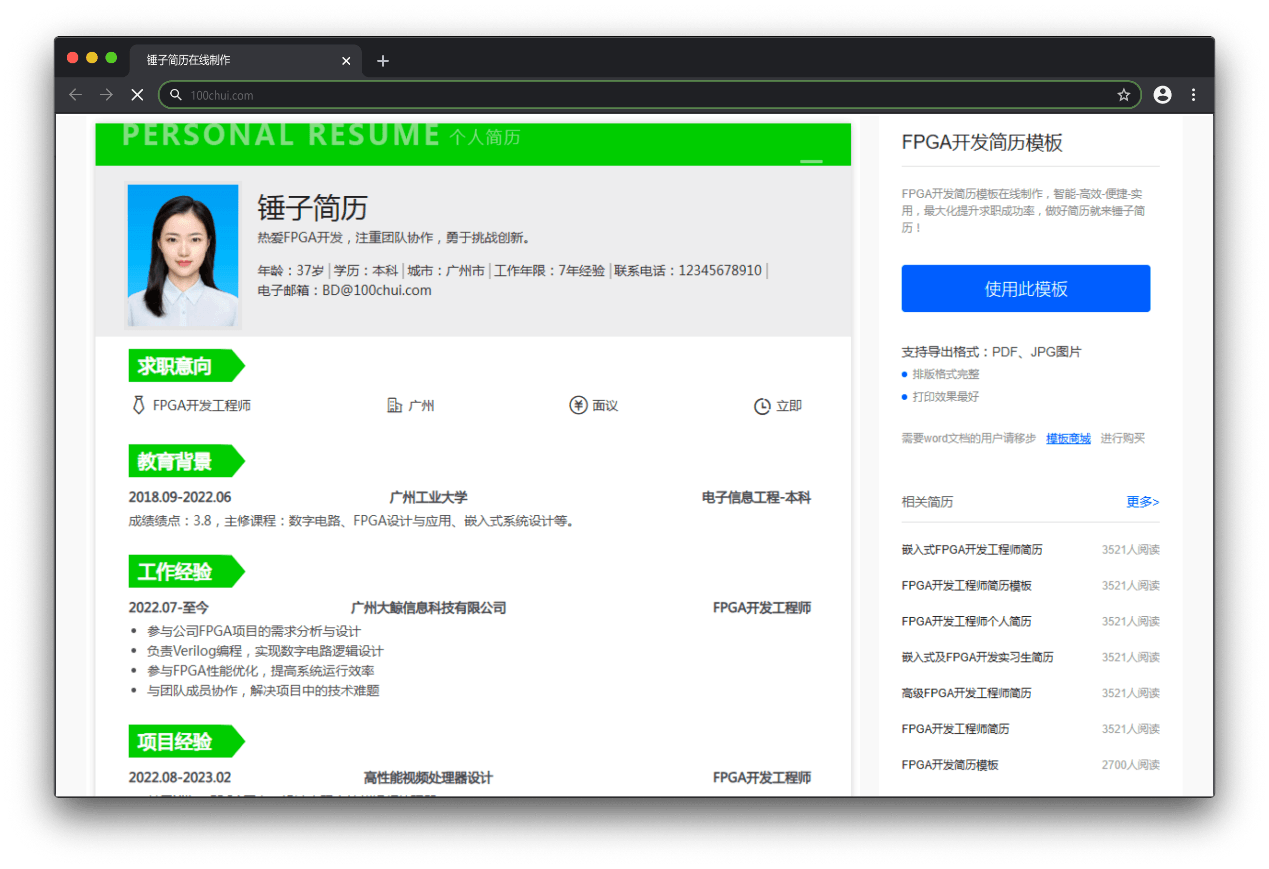The image size is (1269, 869).
Task: Open the 模板商城 link
Action: point(1068,438)
